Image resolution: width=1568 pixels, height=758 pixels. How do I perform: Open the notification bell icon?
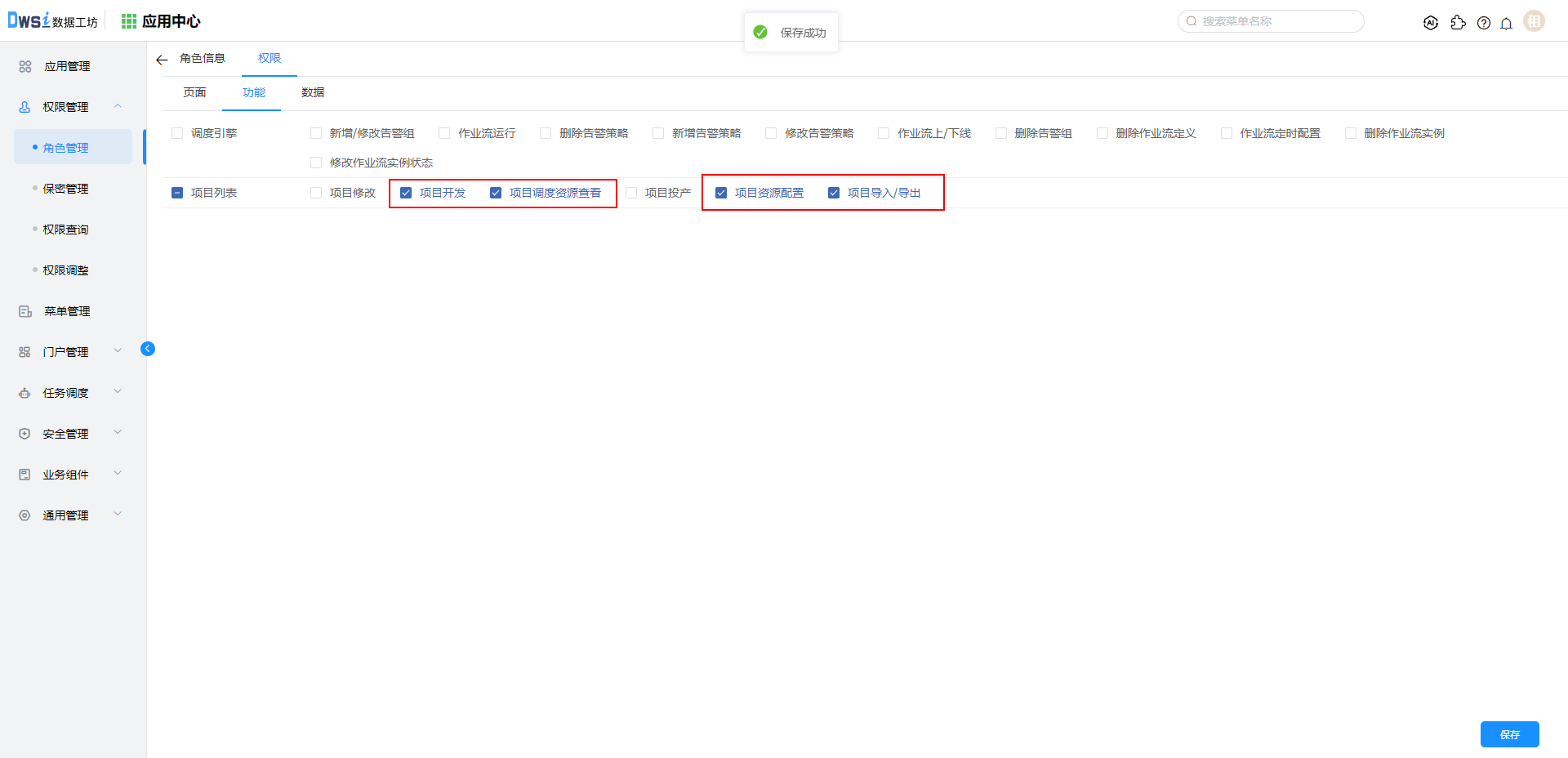coord(1506,23)
